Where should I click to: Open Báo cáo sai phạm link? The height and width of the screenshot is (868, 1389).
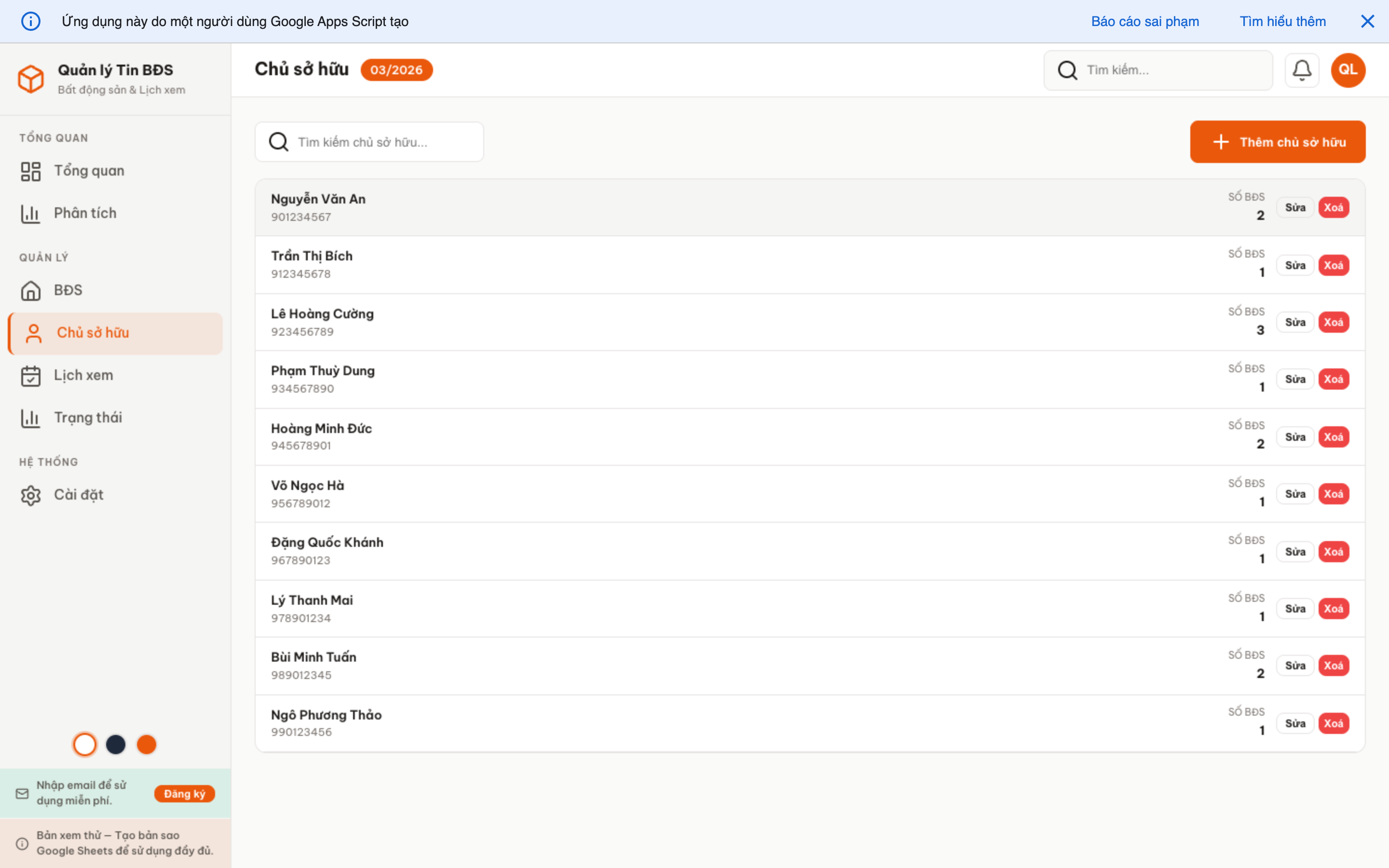coord(1144,21)
